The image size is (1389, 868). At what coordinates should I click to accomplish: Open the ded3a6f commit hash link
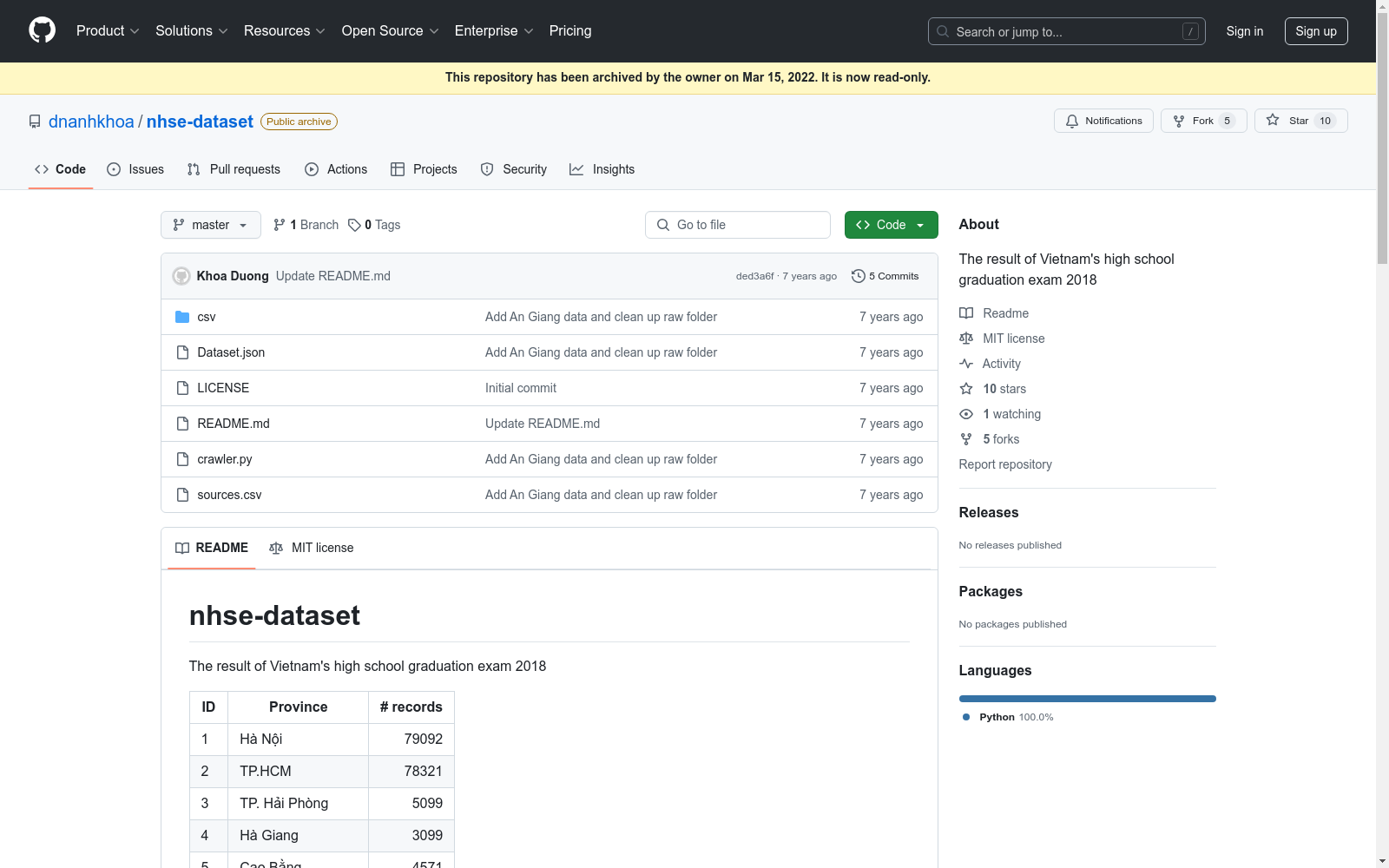754,276
